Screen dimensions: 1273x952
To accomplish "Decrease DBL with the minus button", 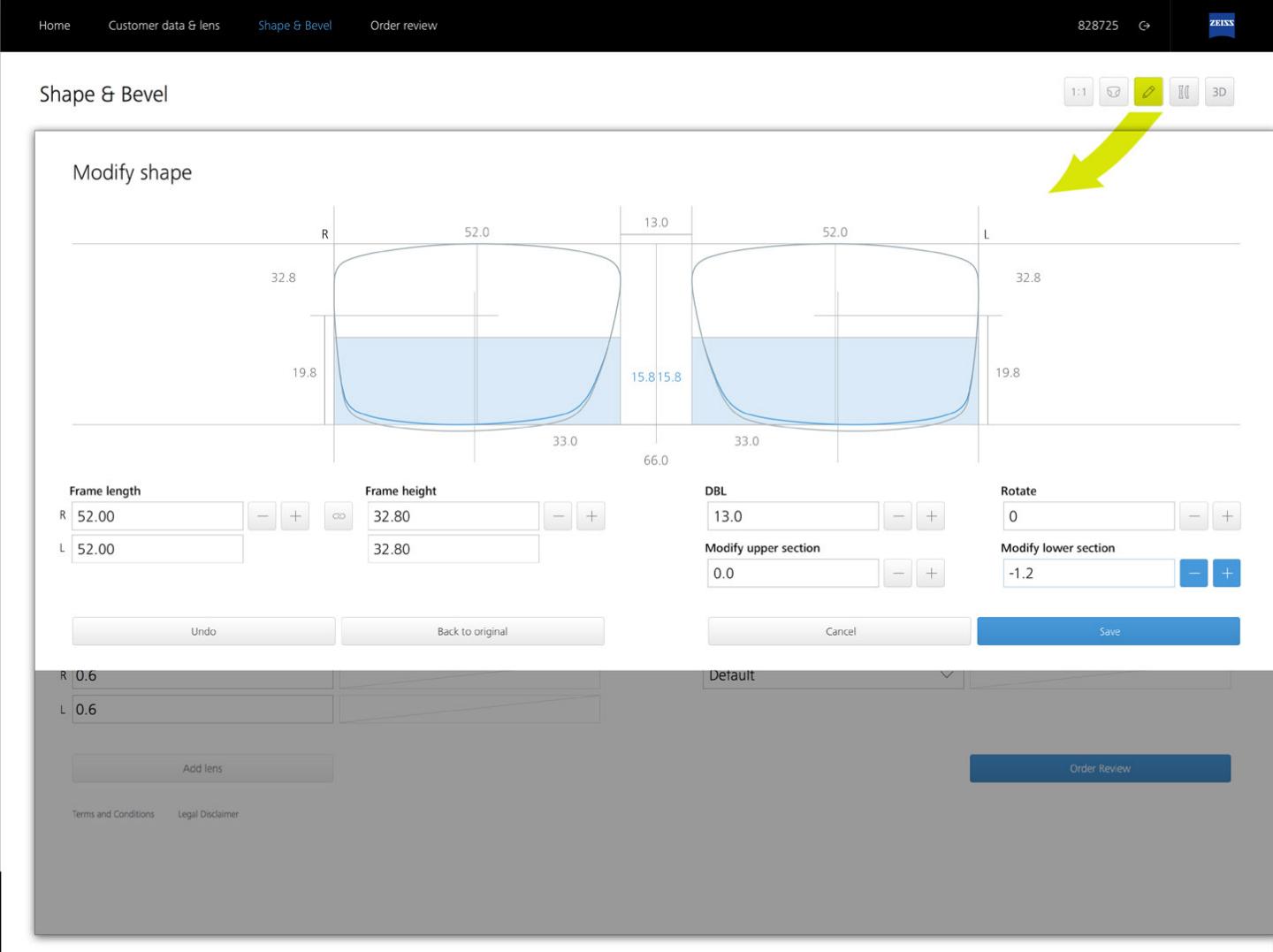I will click(x=897, y=515).
